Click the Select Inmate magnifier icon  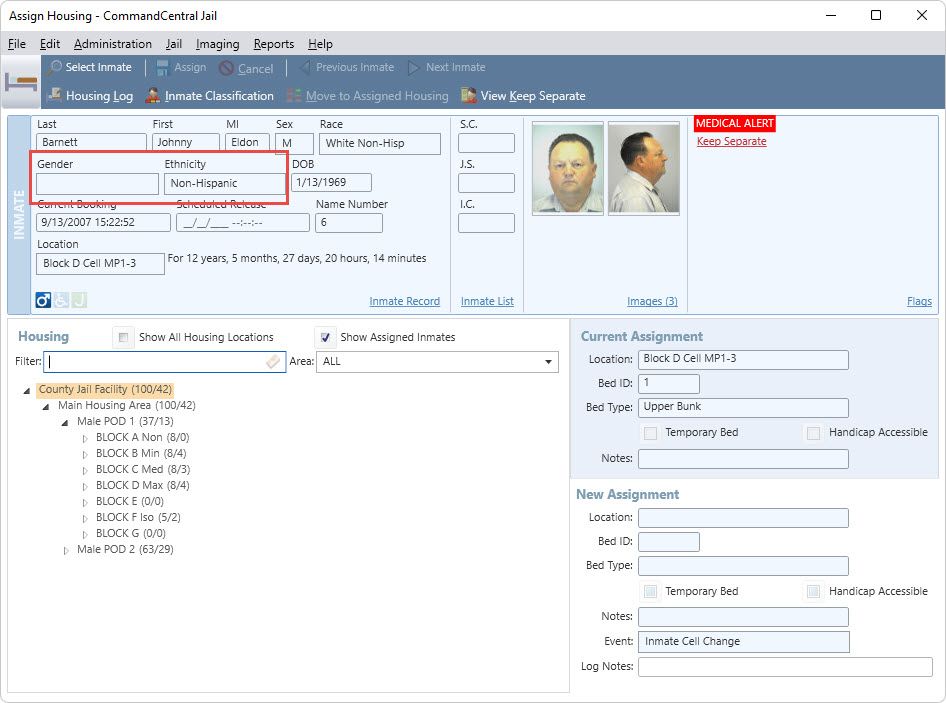[55, 68]
